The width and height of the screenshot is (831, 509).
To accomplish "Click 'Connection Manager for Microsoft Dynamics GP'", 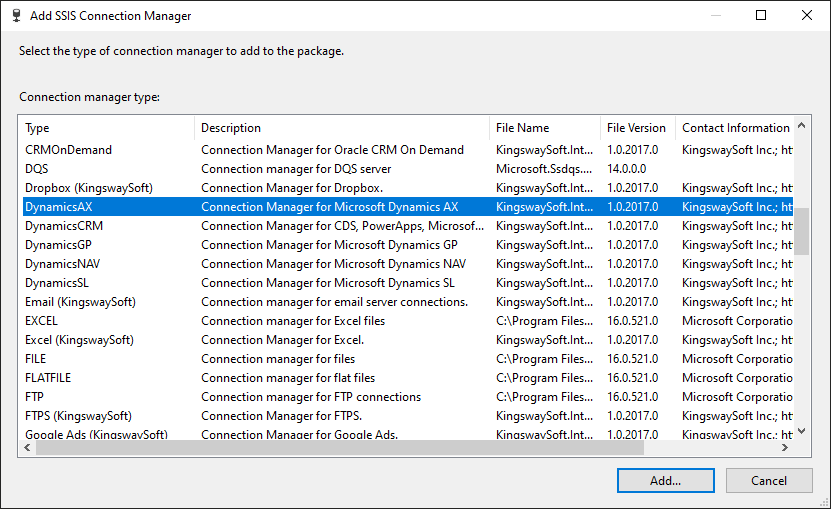I will coord(330,245).
